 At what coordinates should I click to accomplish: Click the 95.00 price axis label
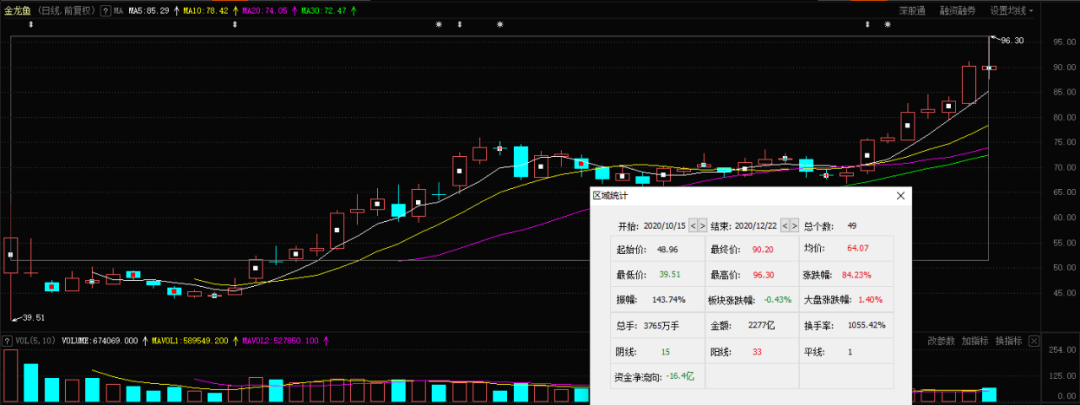[x=1063, y=42]
